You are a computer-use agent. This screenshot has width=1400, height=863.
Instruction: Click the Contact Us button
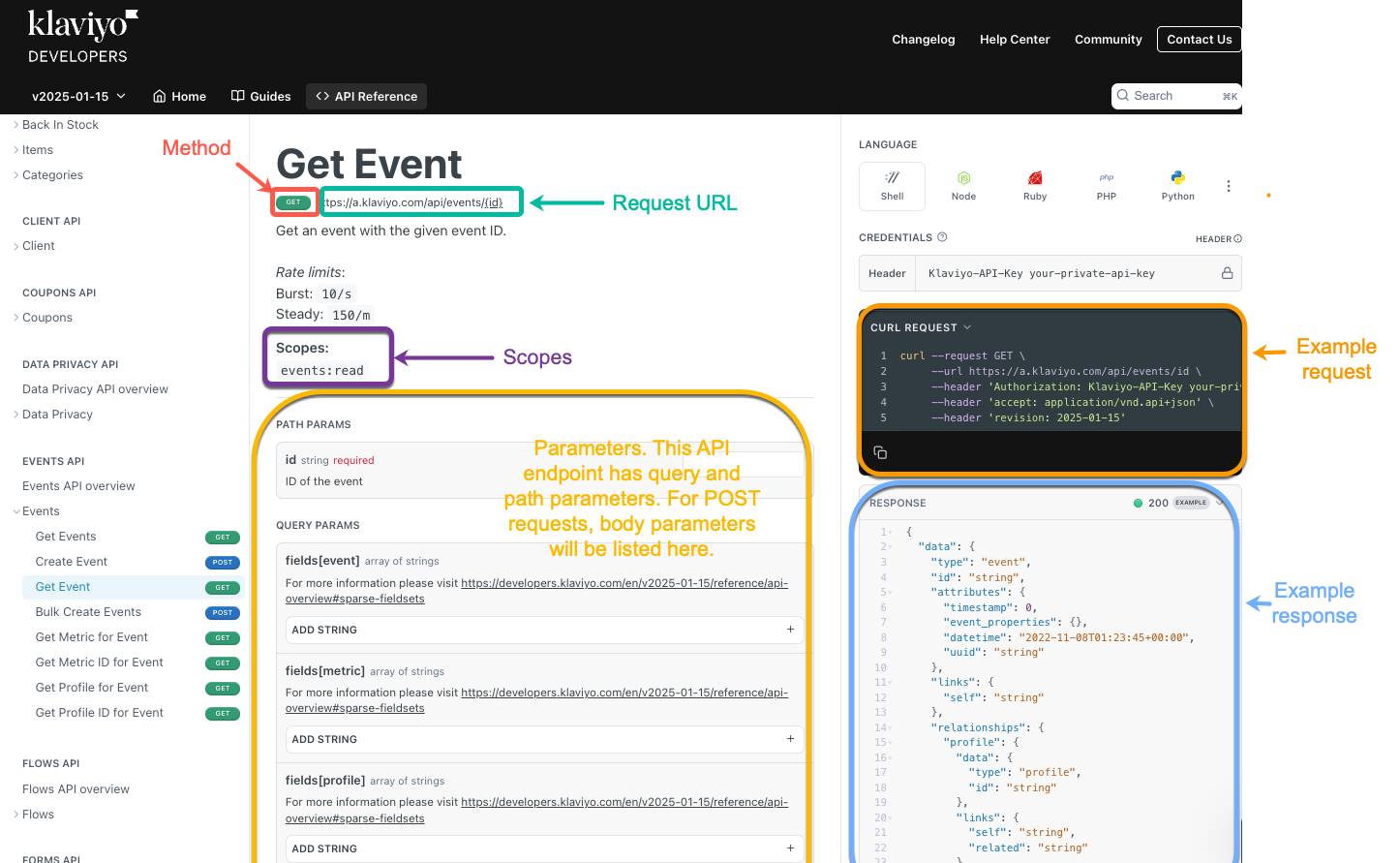pyautogui.click(x=1199, y=39)
